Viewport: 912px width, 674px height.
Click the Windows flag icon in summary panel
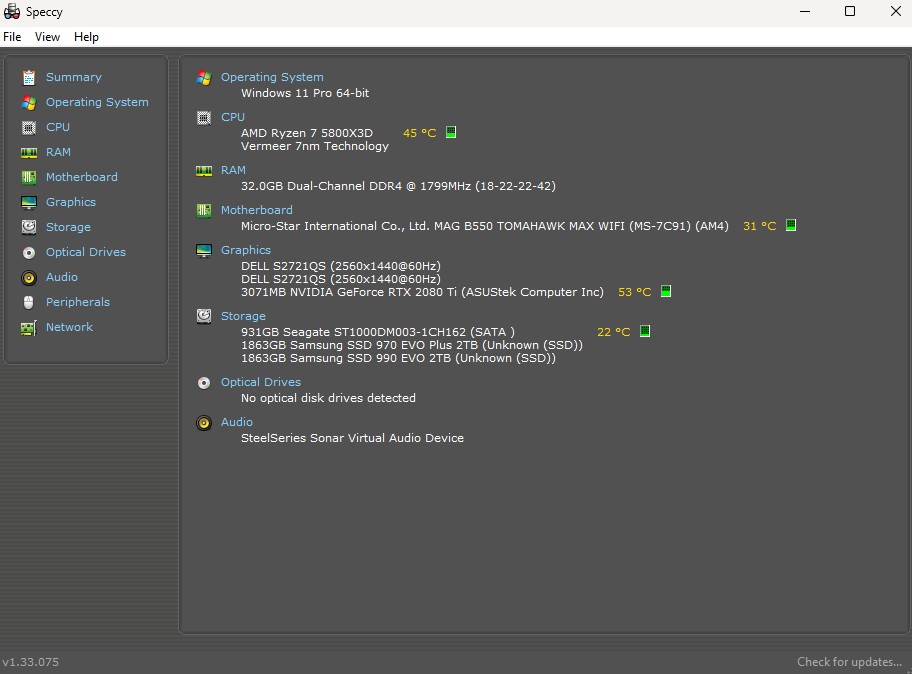[204, 77]
